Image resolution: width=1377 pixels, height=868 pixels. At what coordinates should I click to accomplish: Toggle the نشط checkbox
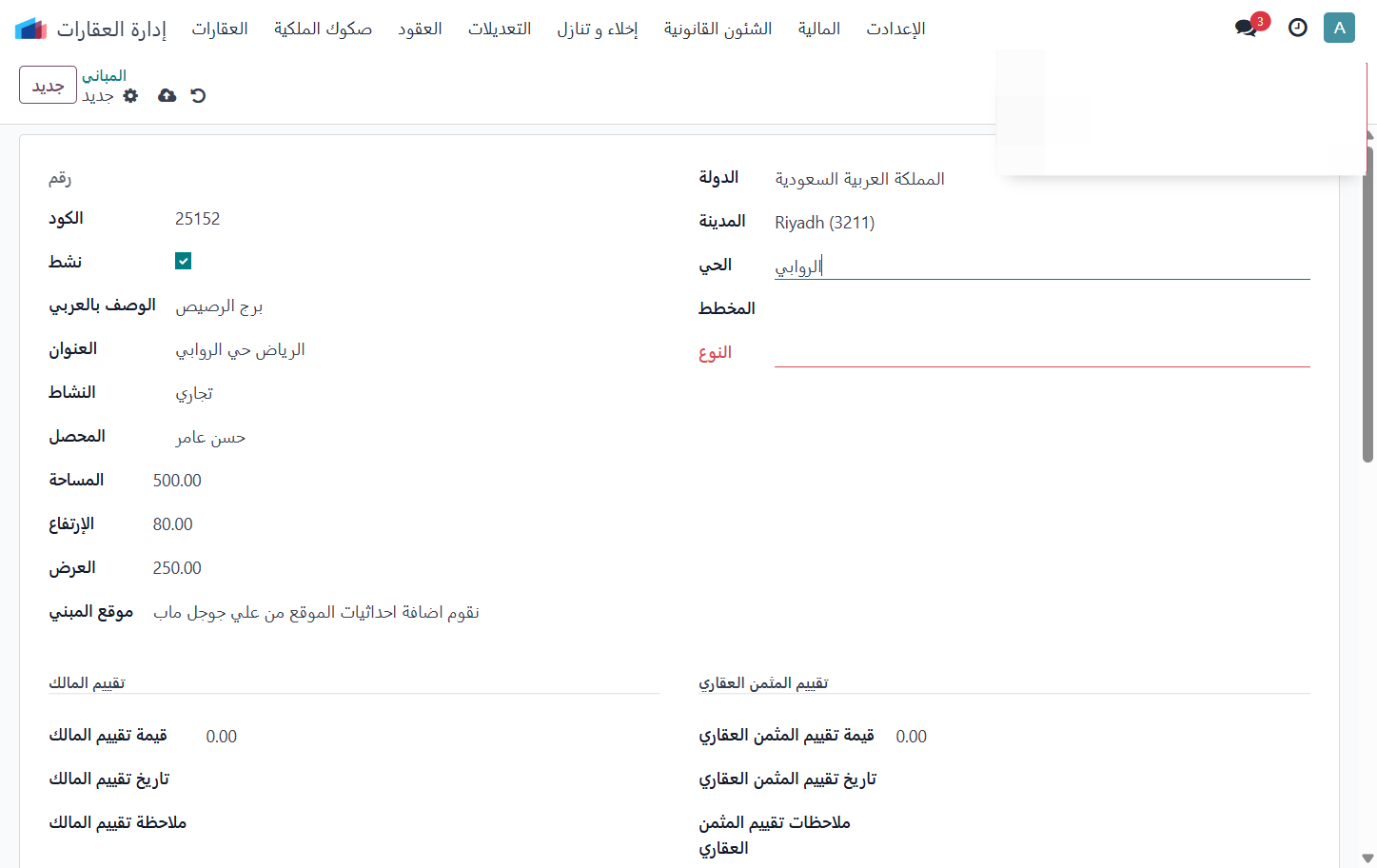coord(184,261)
